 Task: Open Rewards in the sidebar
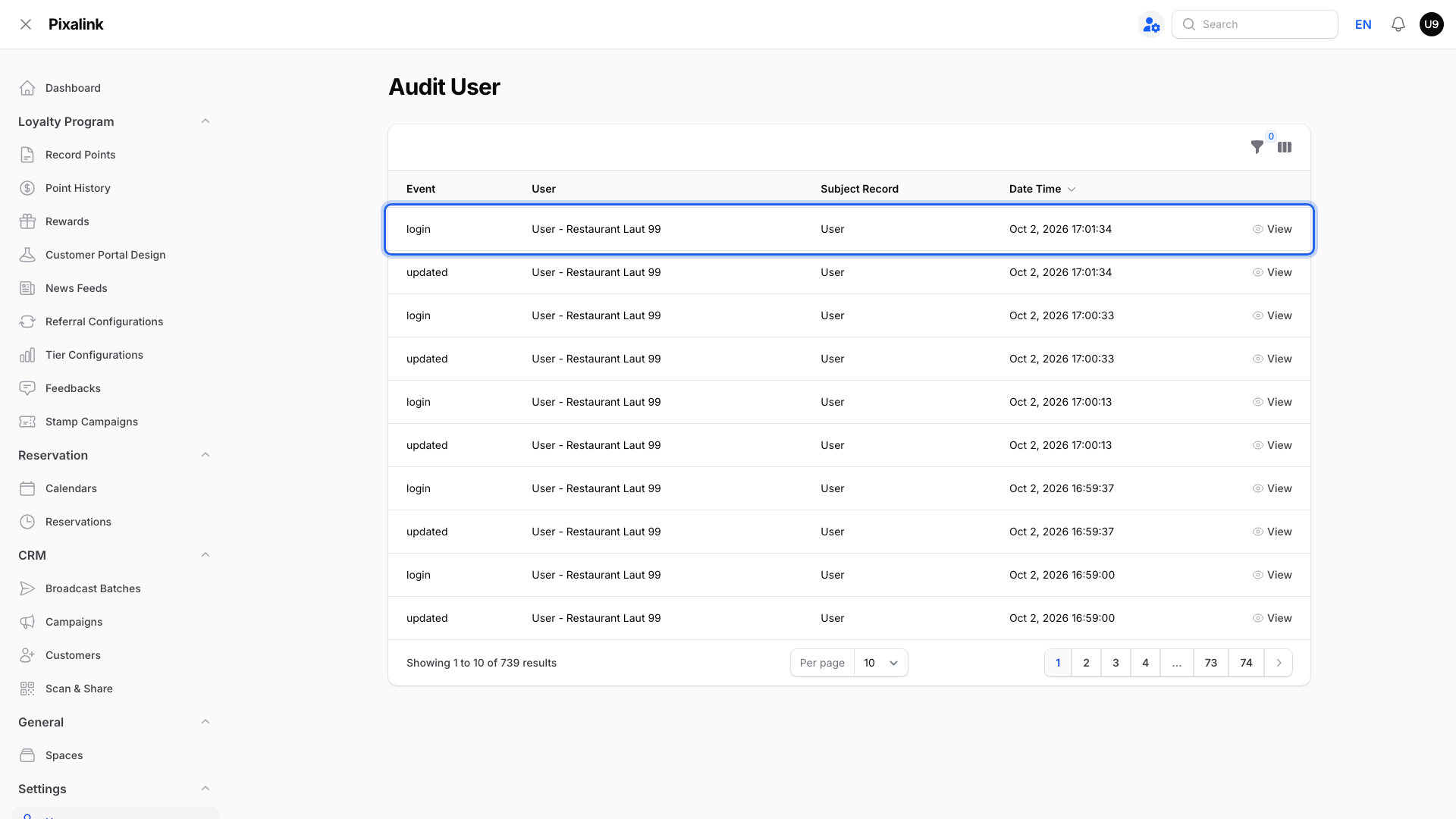pyautogui.click(x=67, y=221)
